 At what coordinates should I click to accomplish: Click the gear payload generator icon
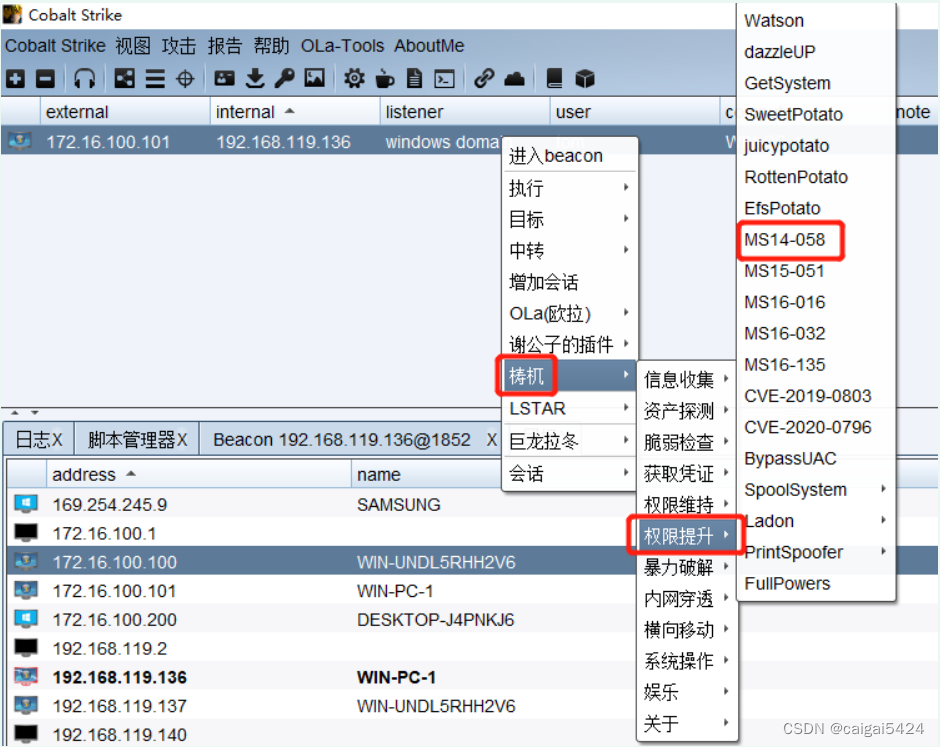tap(354, 78)
